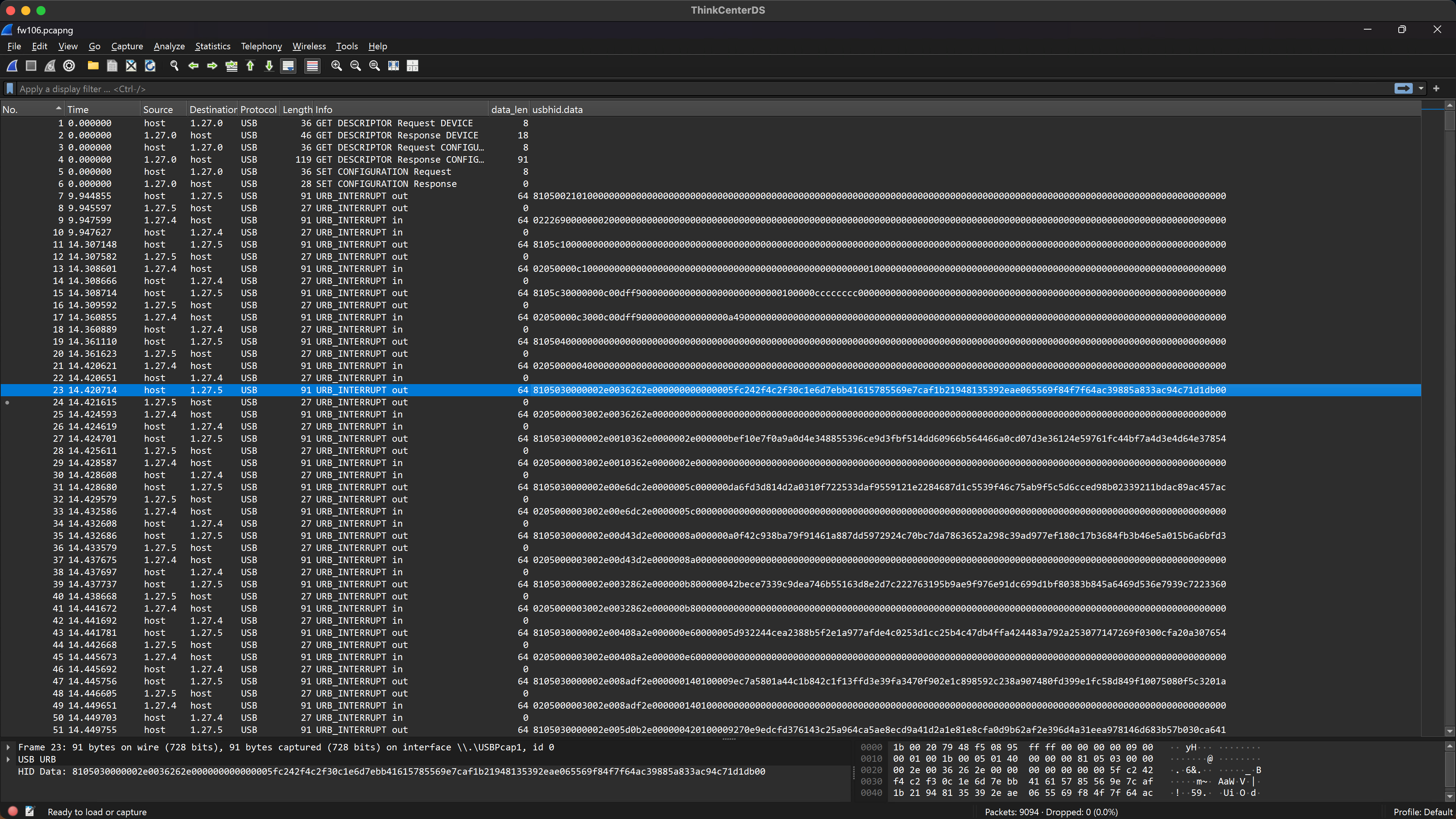The image size is (1456, 819).
Task: Click packet list scrollbar down arrow
Action: click(1450, 731)
